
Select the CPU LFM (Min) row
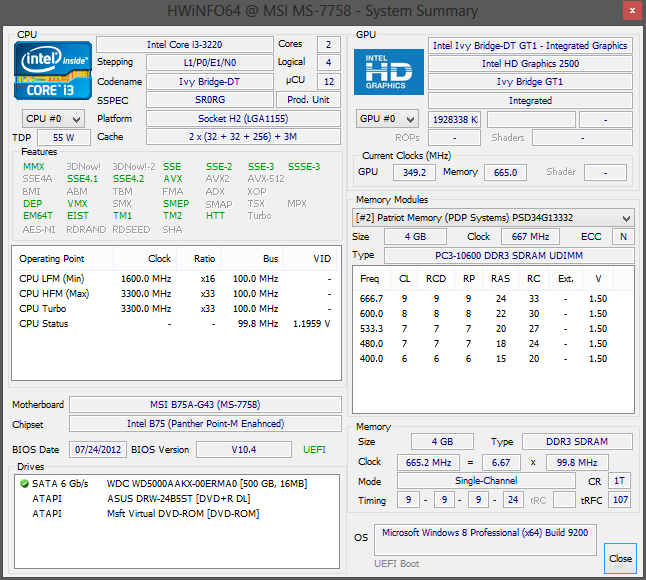pyautogui.click(x=175, y=279)
